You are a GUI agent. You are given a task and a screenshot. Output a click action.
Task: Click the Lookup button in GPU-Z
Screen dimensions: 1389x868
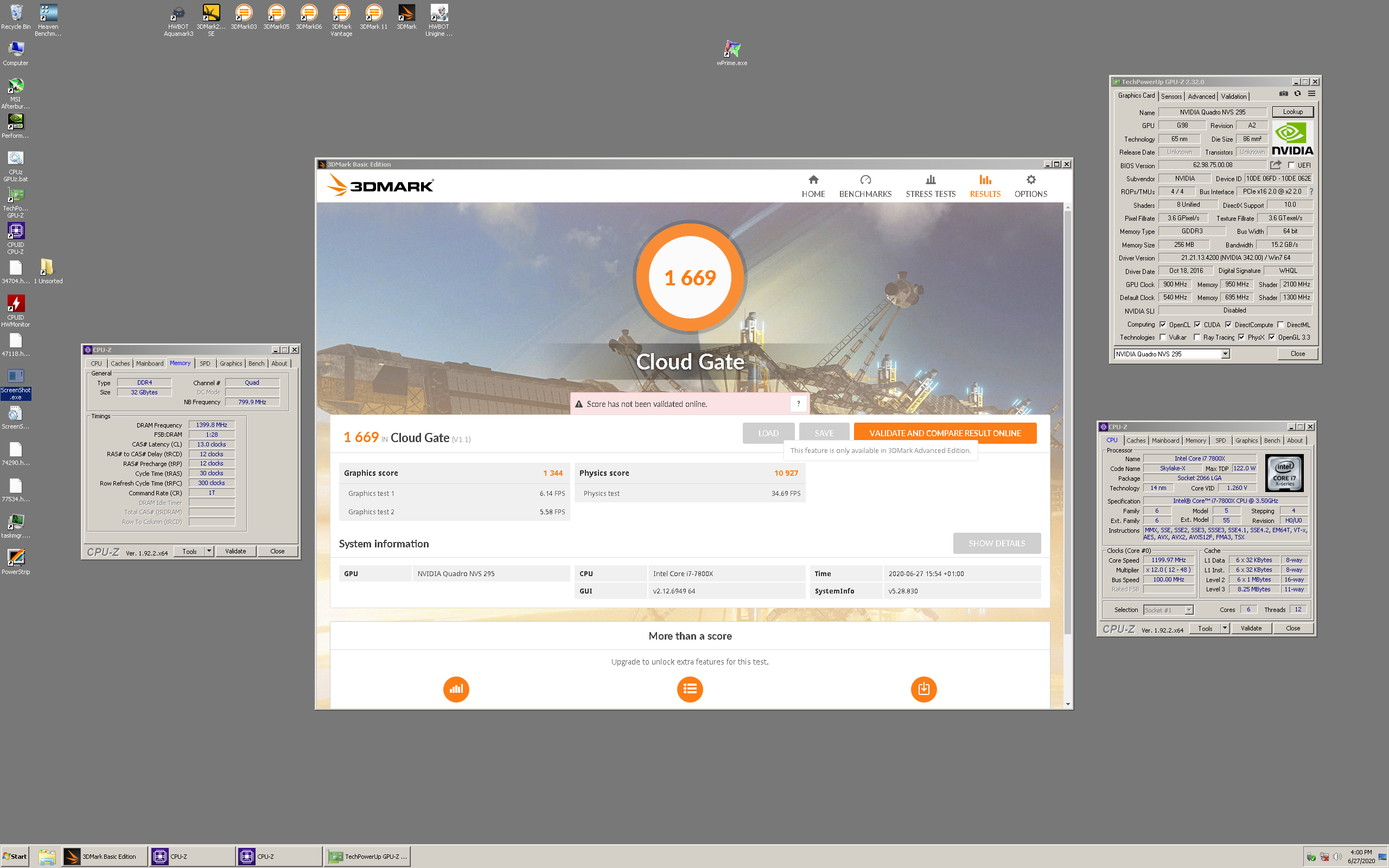[x=1292, y=112]
